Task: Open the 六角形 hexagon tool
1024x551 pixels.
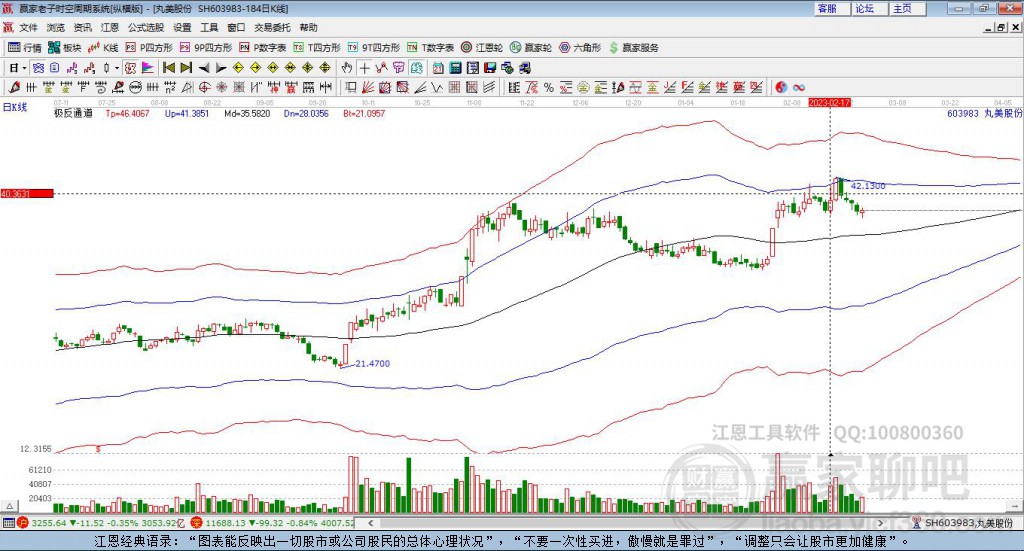Action: 581,47
